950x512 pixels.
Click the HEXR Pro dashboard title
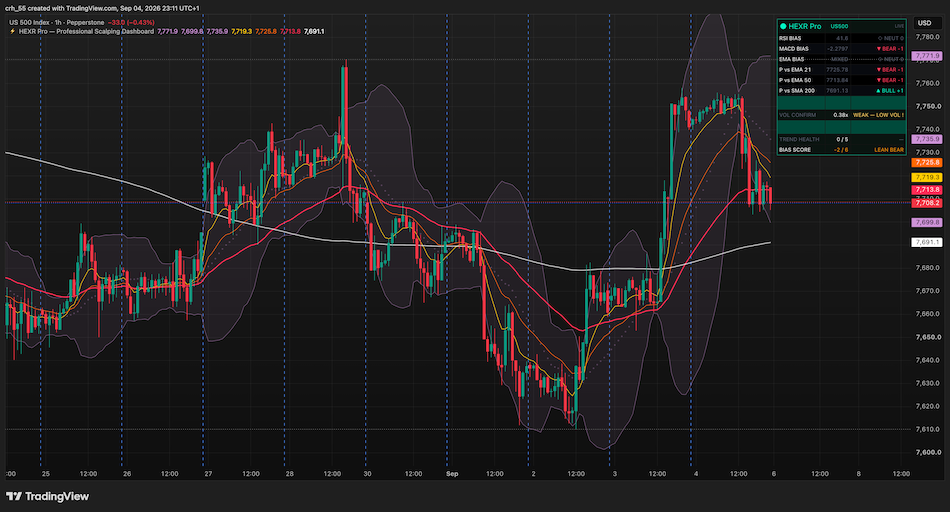(805, 26)
